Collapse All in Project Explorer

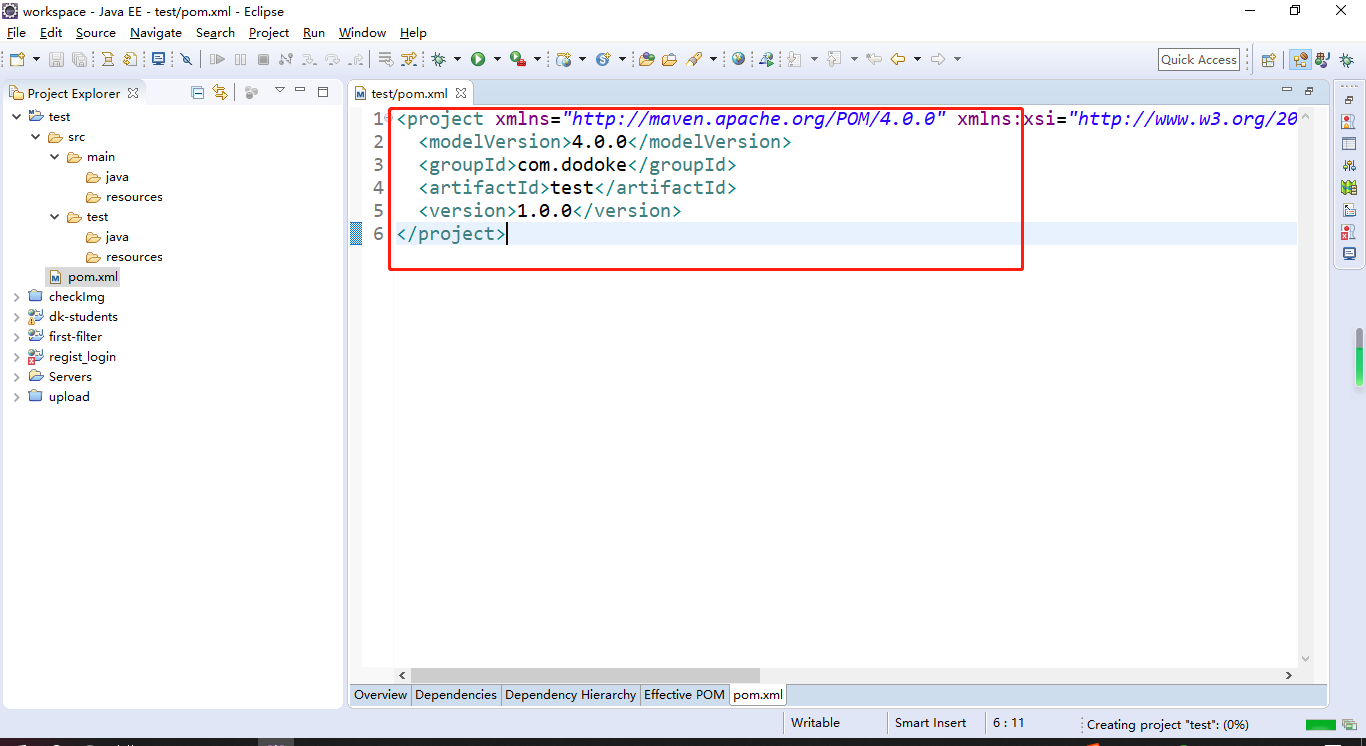tap(197, 92)
